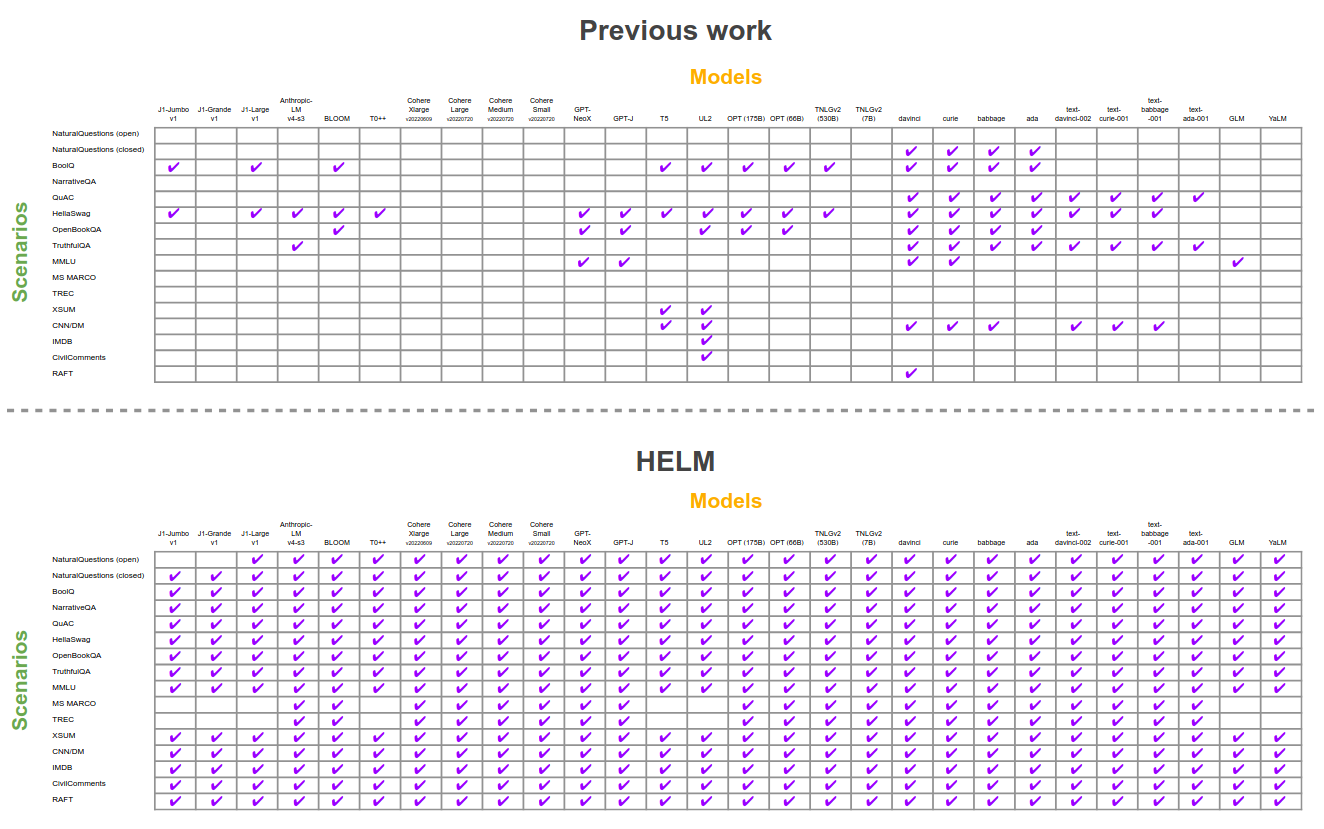Click 'CivilComments' row label in HELM table

[x=79, y=783]
